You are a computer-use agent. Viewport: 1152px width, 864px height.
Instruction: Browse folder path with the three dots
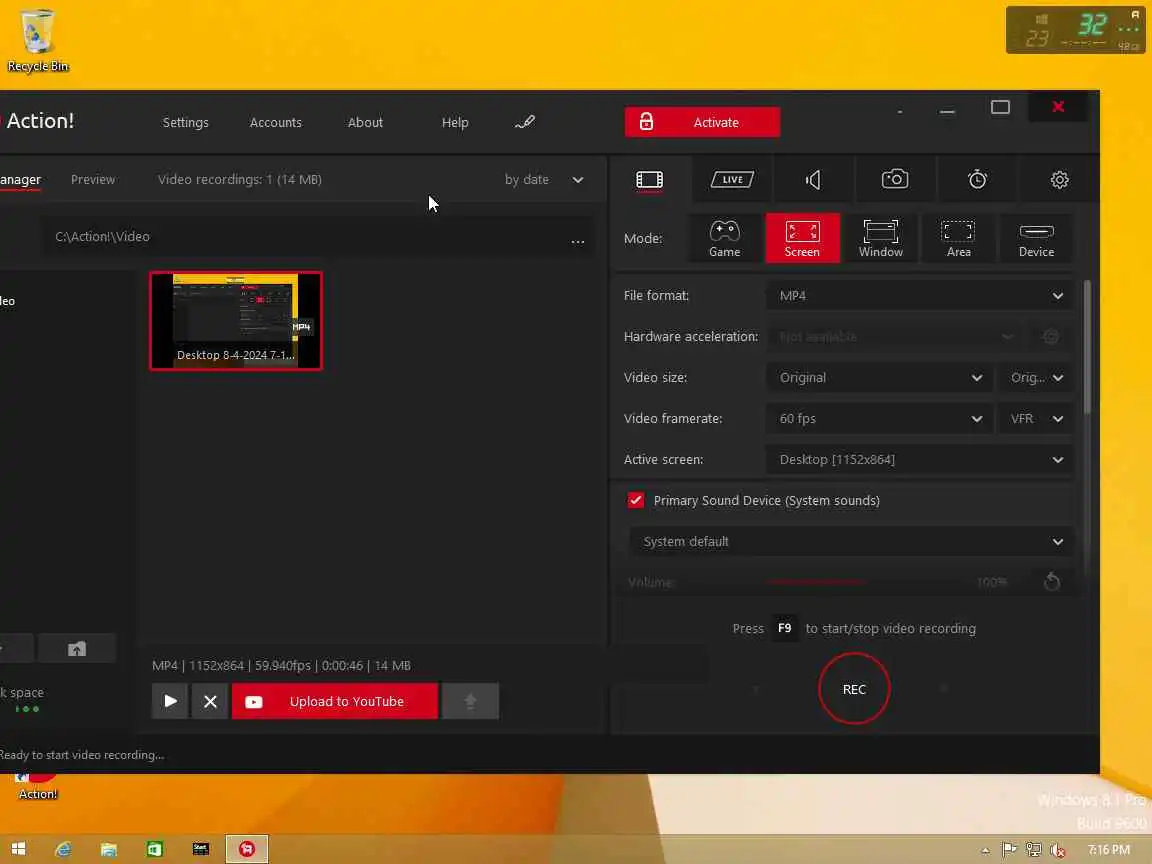coord(577,240)
